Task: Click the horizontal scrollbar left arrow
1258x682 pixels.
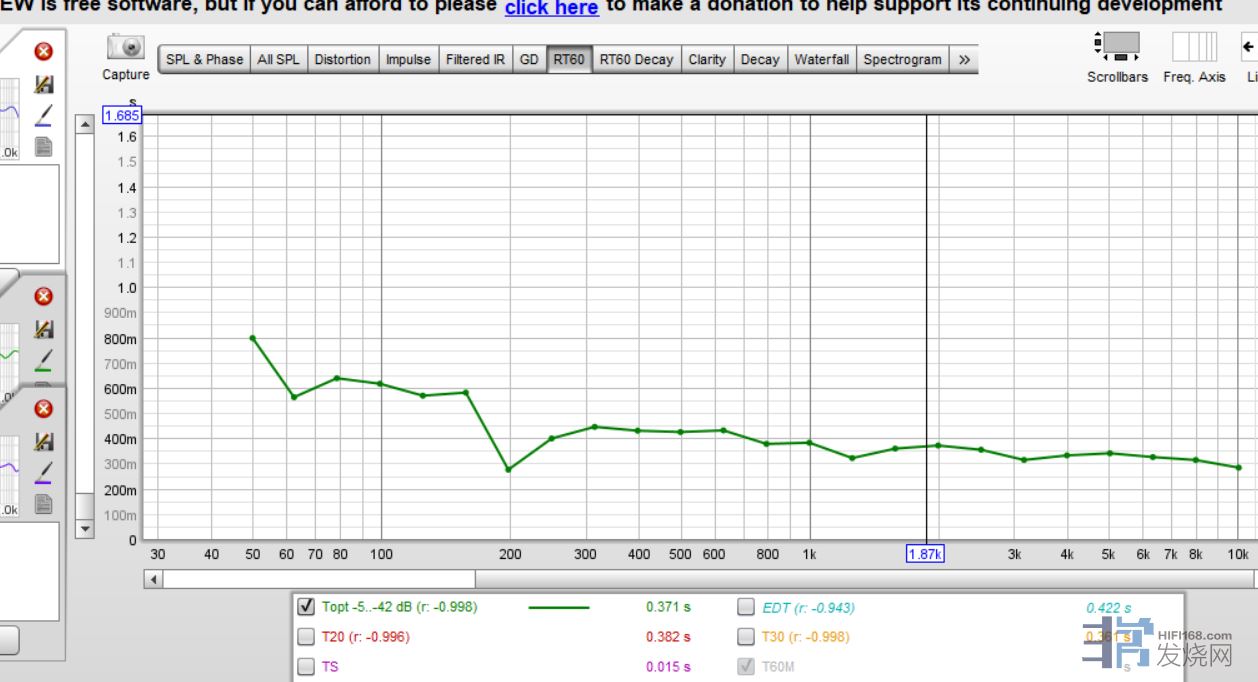Action: [x=154, y=579]
